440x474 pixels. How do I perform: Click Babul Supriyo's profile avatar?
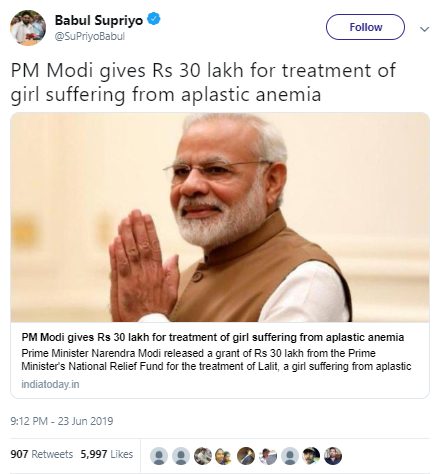(28, 28)
